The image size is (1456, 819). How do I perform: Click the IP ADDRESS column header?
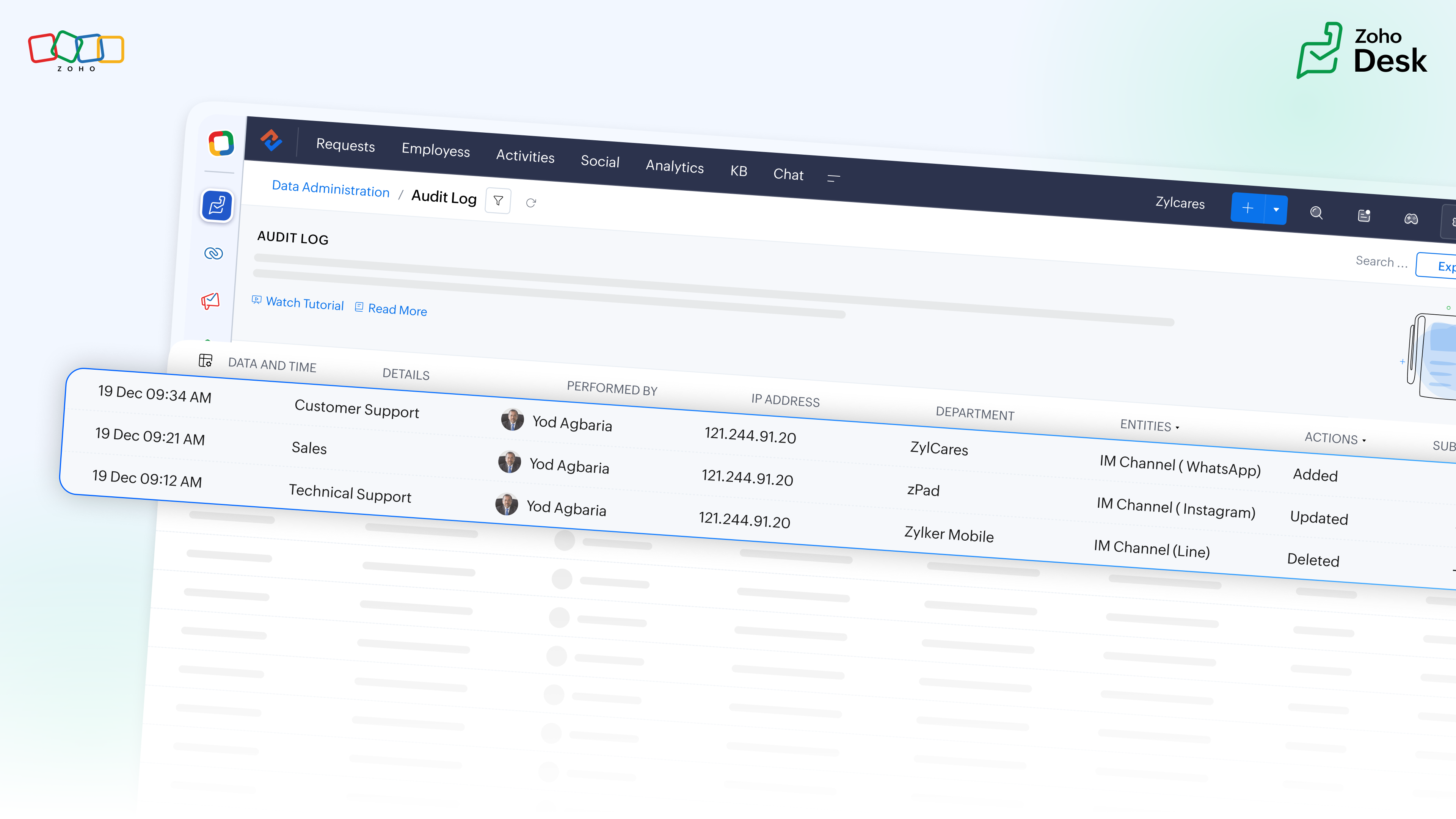[785, 401]
